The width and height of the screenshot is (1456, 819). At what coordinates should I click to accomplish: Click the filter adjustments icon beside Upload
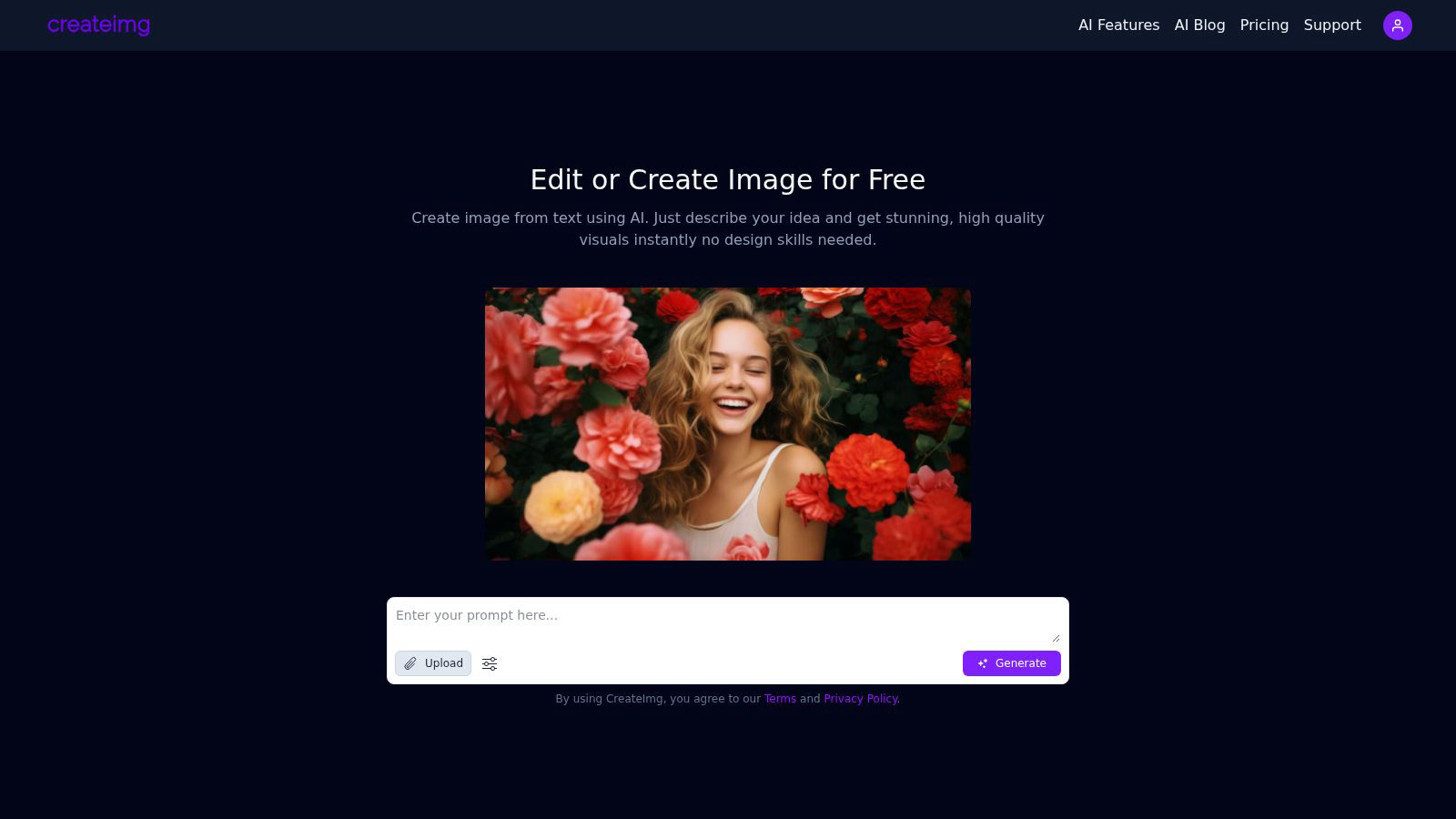click(489, 663)
